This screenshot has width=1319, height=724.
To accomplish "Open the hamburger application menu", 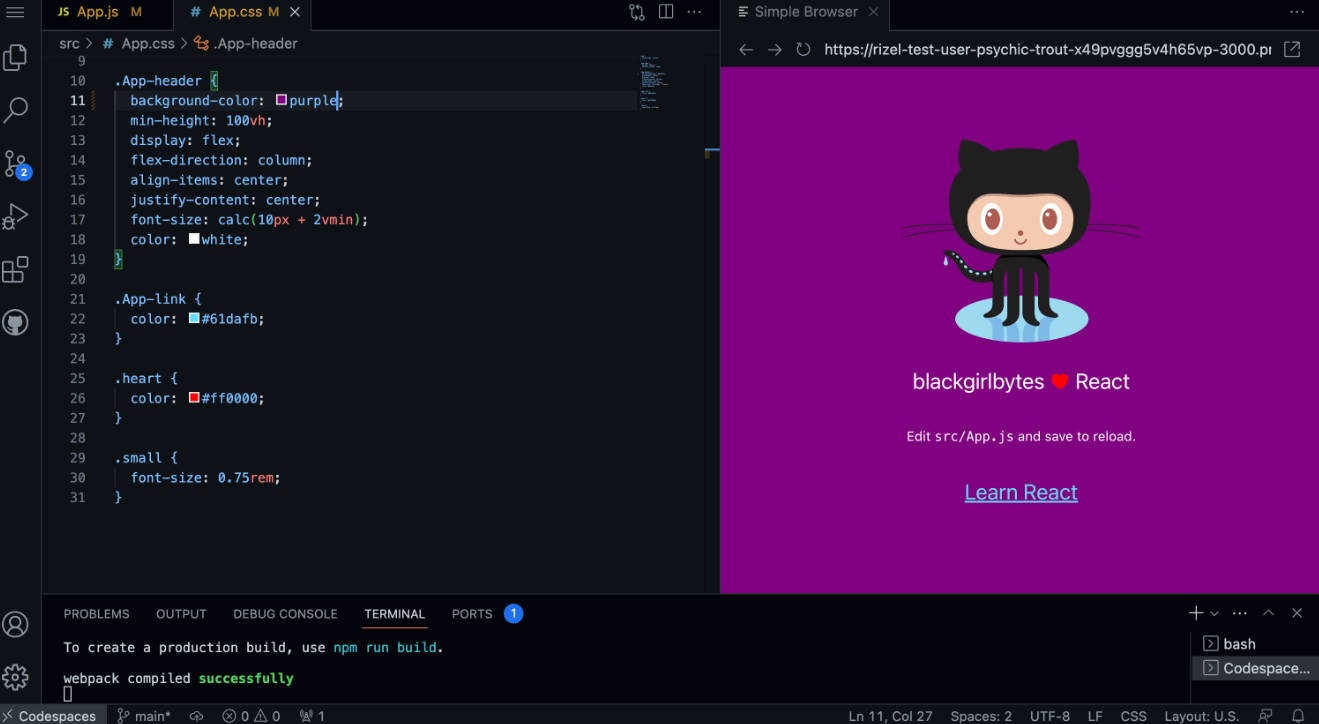I will point(16,12).
